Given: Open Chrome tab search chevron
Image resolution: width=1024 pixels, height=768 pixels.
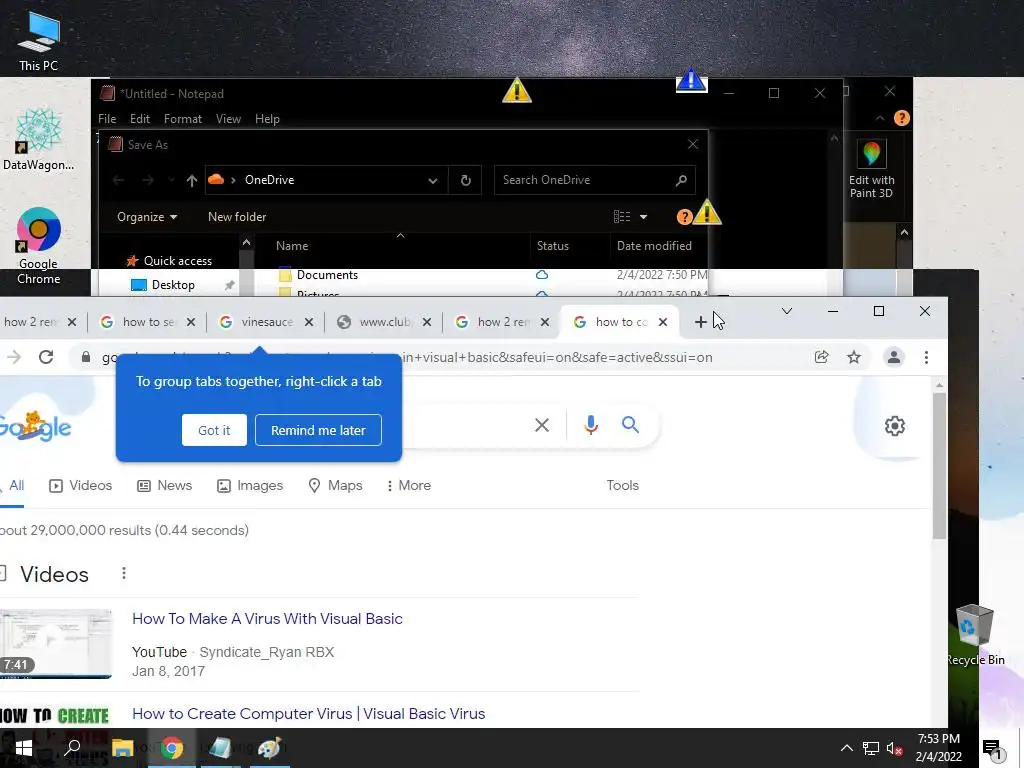Looking at the screenshot, I should click(787, 312).
